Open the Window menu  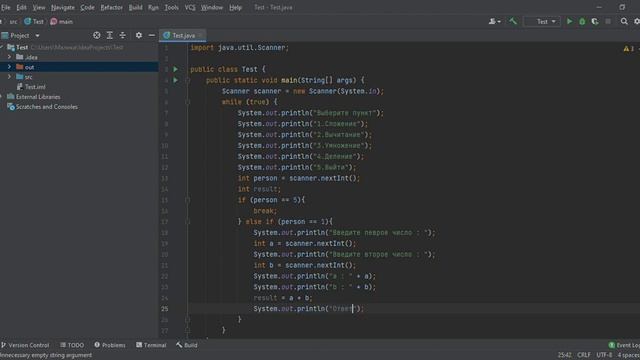[x=211, y=7]
